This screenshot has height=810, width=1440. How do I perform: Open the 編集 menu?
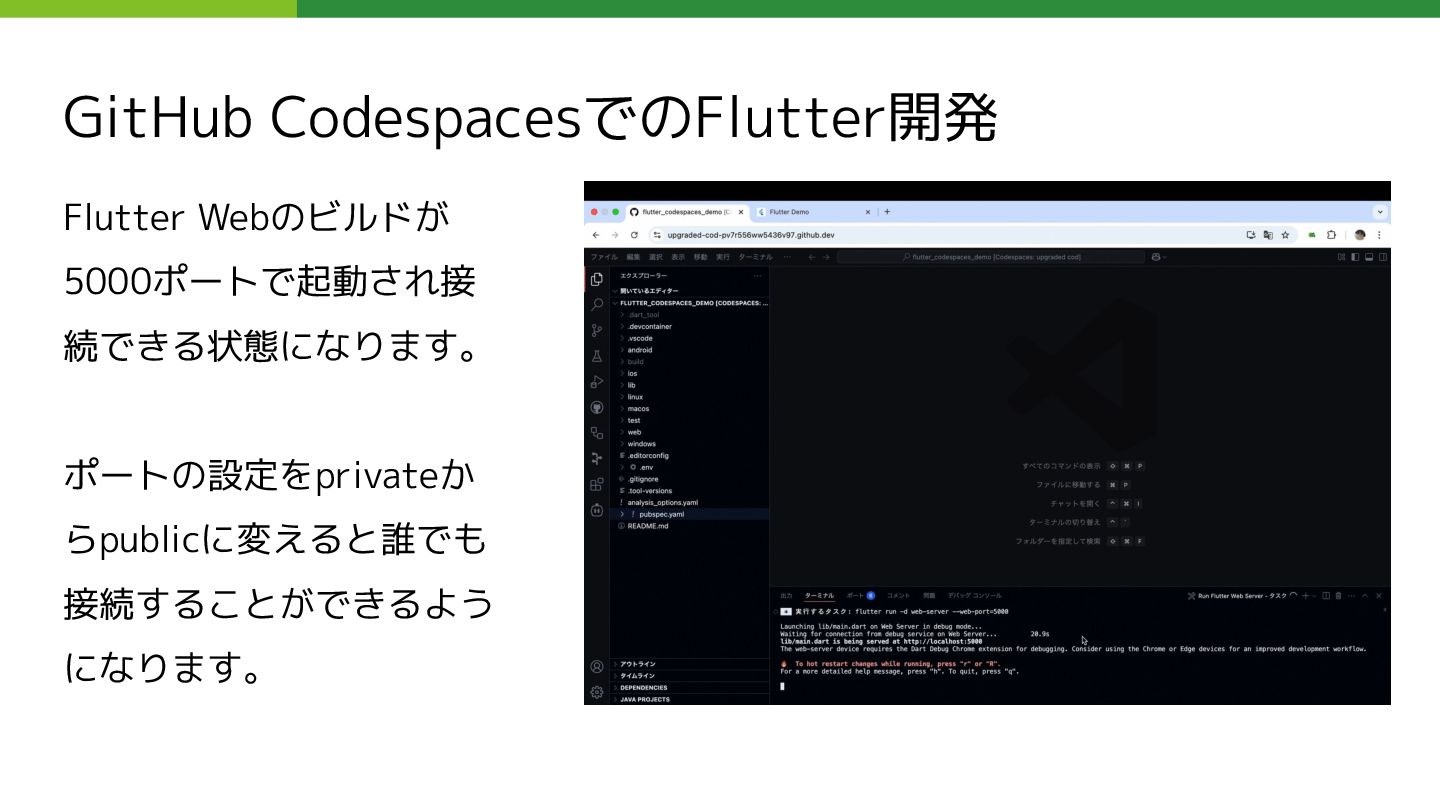[633, 257]
